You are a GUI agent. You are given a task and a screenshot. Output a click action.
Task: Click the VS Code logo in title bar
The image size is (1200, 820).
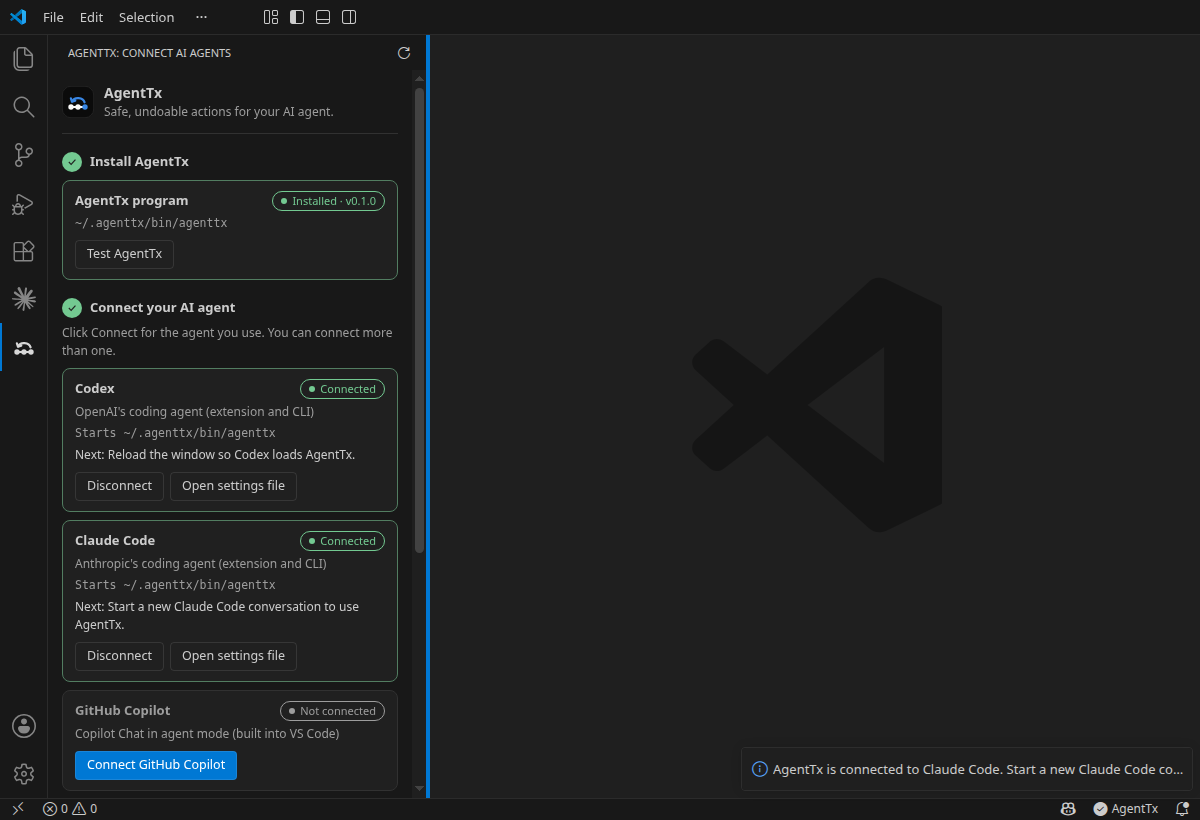[18, 17]
